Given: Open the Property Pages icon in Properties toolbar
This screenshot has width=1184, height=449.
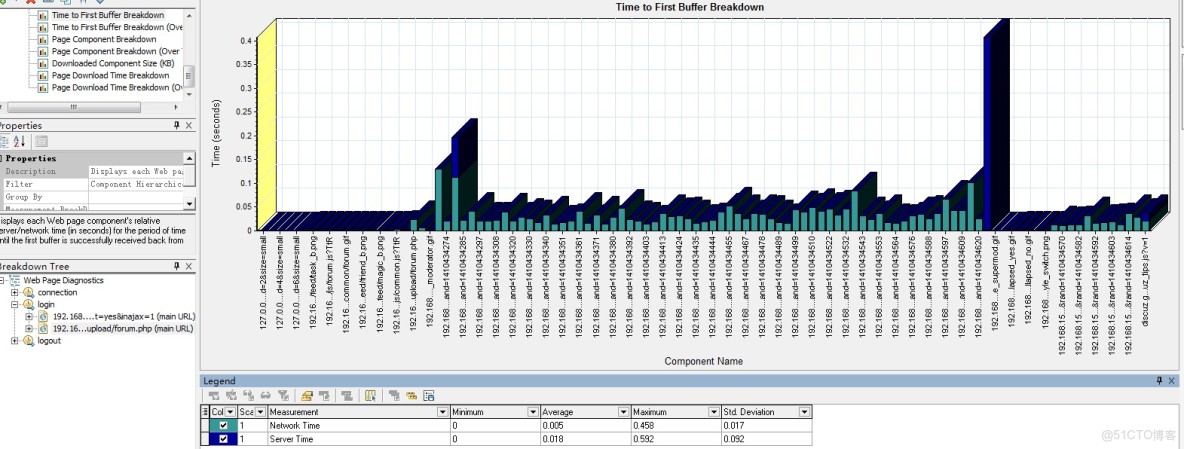Looking at the screenshot, I should [42, 141].
